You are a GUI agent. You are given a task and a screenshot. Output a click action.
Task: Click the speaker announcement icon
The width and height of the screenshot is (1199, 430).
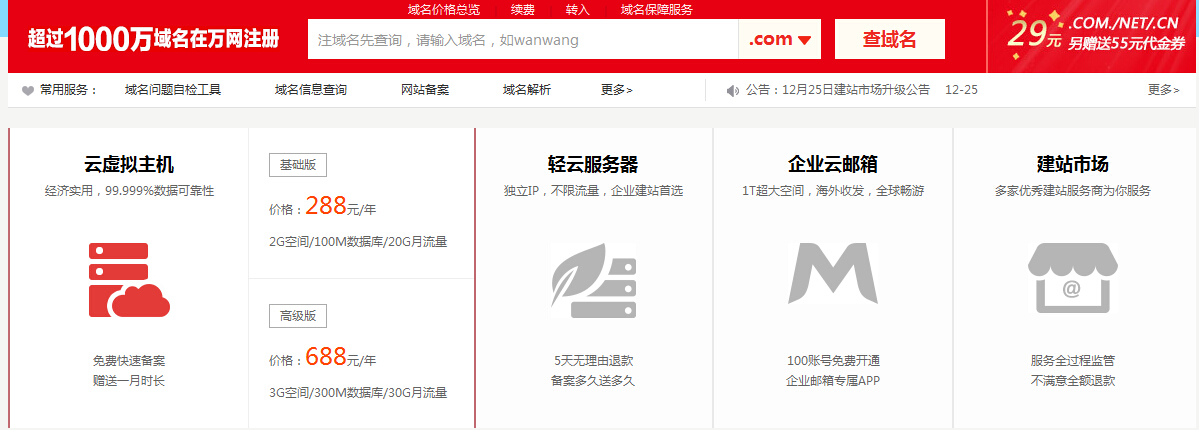pyautogui.click(x=733, y=90)
